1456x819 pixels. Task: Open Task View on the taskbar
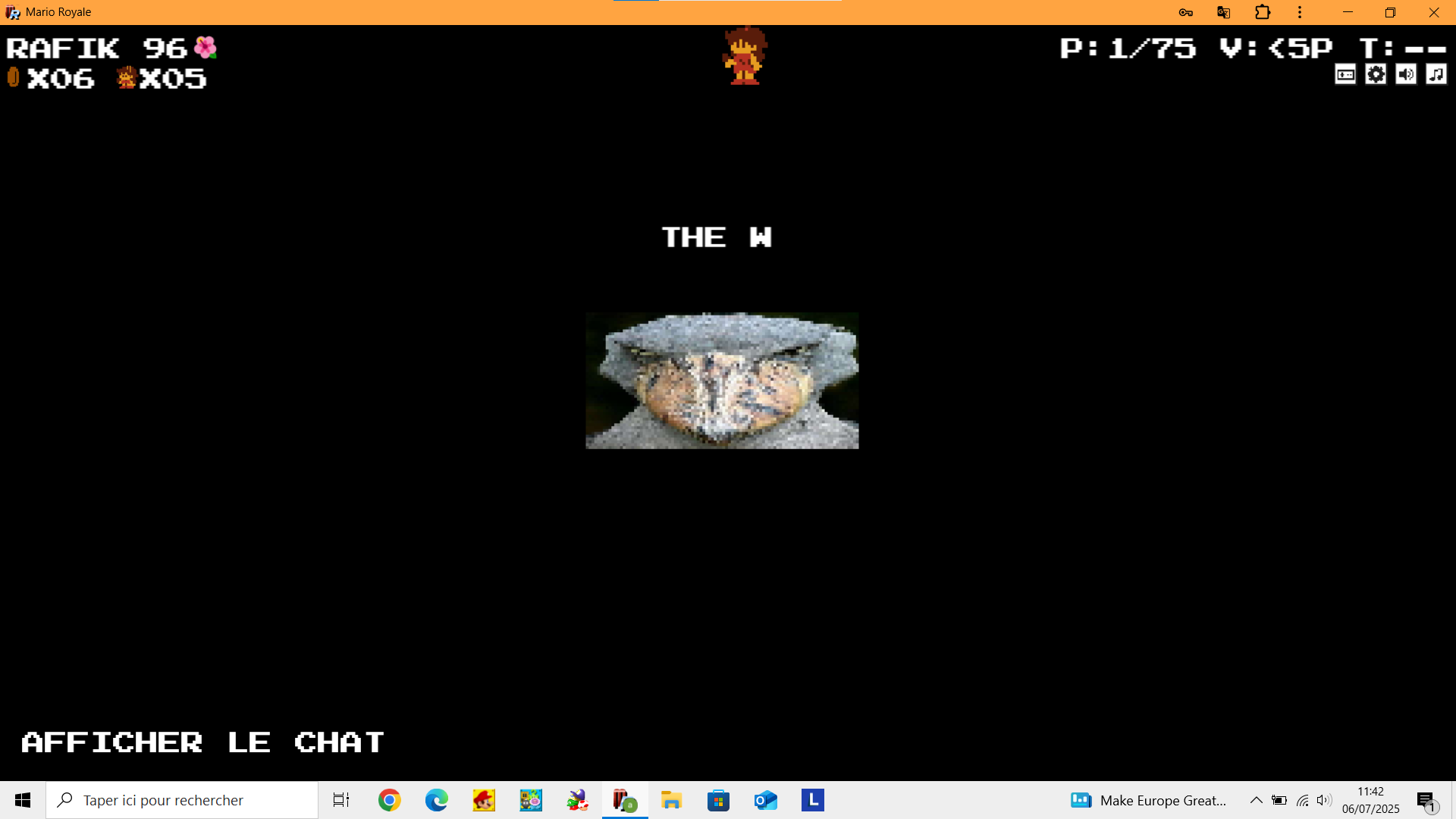pos(341,800)
